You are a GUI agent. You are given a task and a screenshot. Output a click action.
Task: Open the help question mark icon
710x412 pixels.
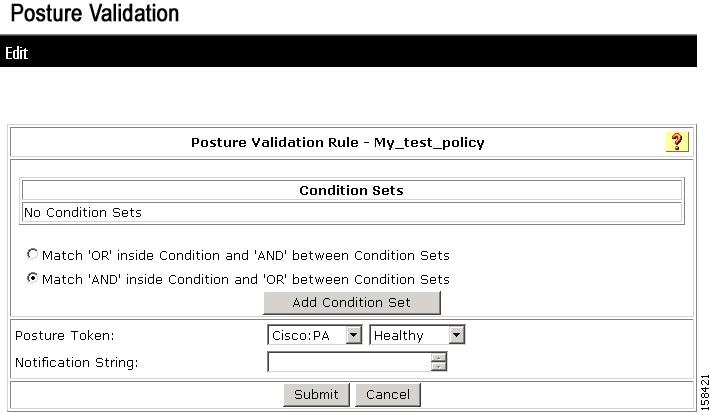[x=677, y=142]
